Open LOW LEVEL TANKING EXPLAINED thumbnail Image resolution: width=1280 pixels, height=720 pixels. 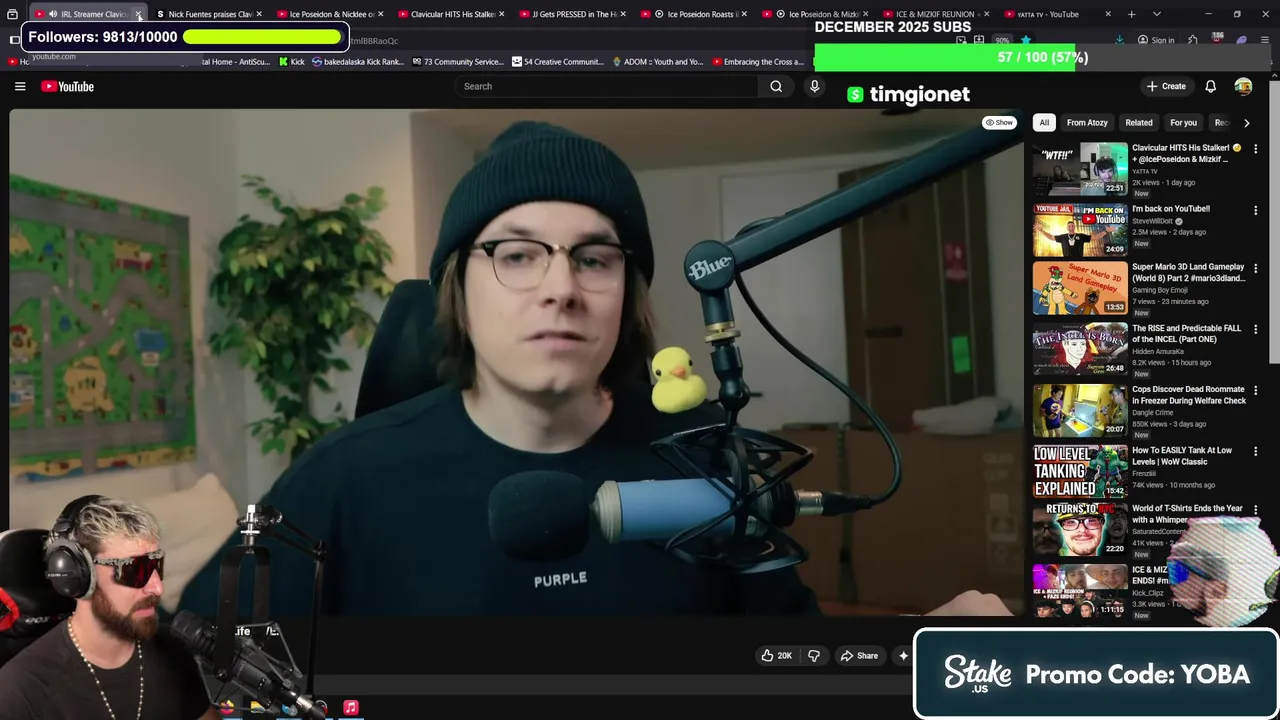point(1080,471)
